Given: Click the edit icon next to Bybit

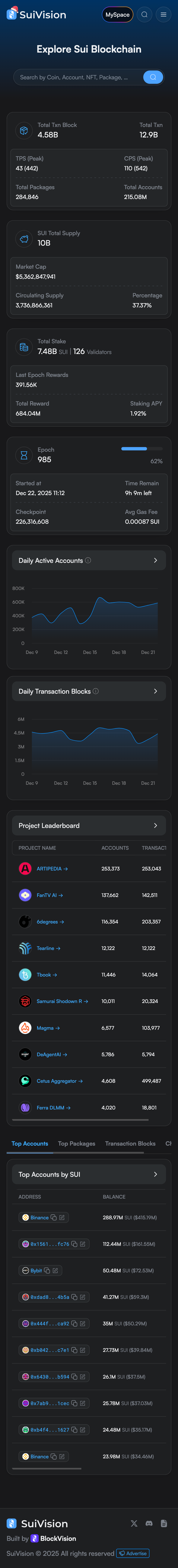Looking at the screenshot, I should pos(55,1270).
